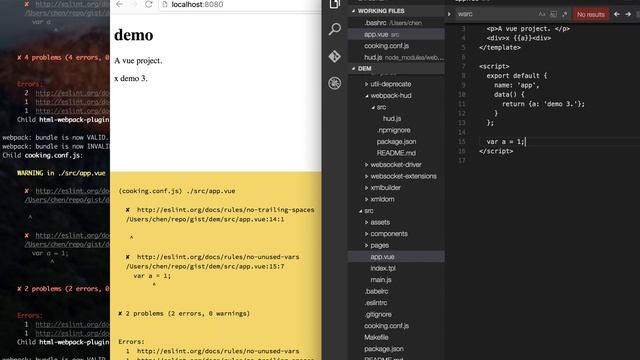Image resolution: width=640 pixels, height=360 pixels.
Task: Click the app.vue:15:7 path in overlay
Action: 205,267
